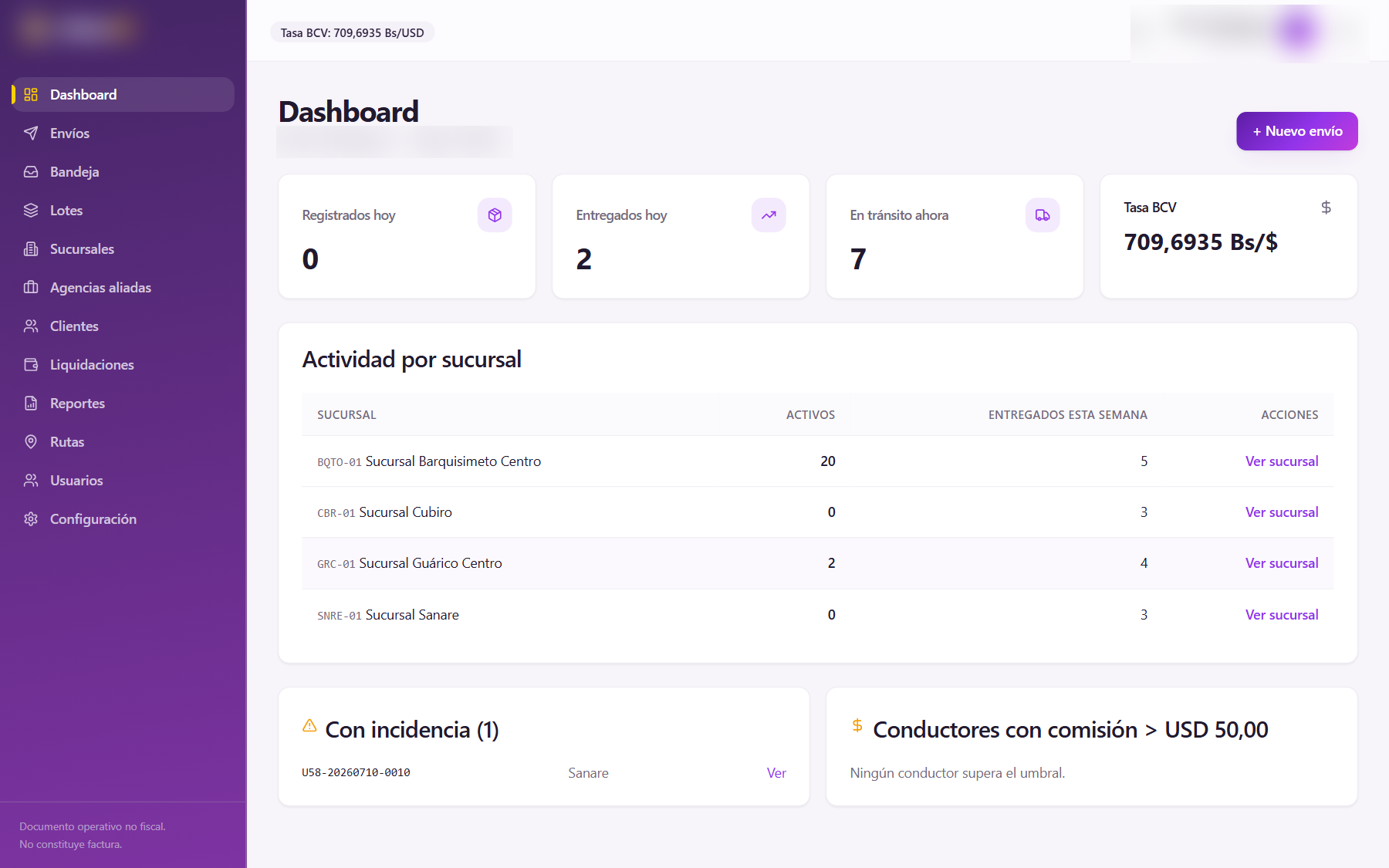
Task: Click the Configuración gear icon
Action: click(31, 518)
